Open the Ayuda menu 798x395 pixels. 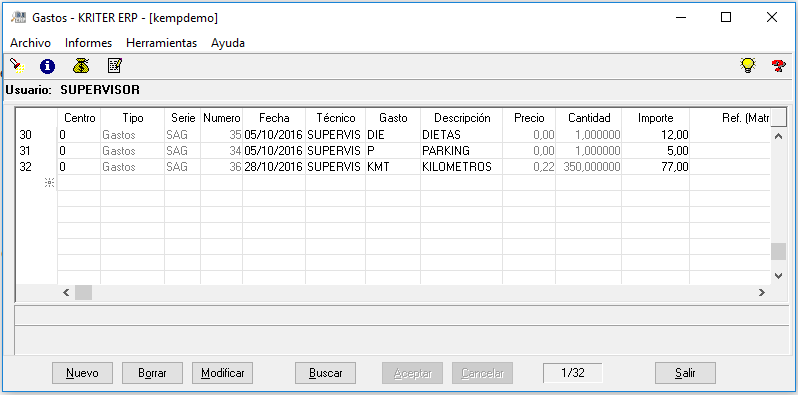[228, 43]
